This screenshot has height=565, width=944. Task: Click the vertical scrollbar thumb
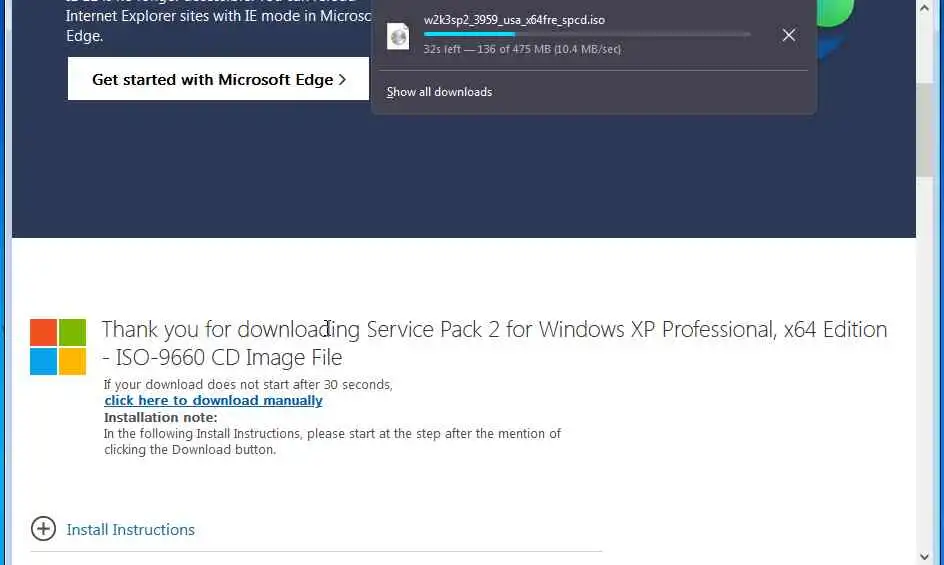coord(925,130)
